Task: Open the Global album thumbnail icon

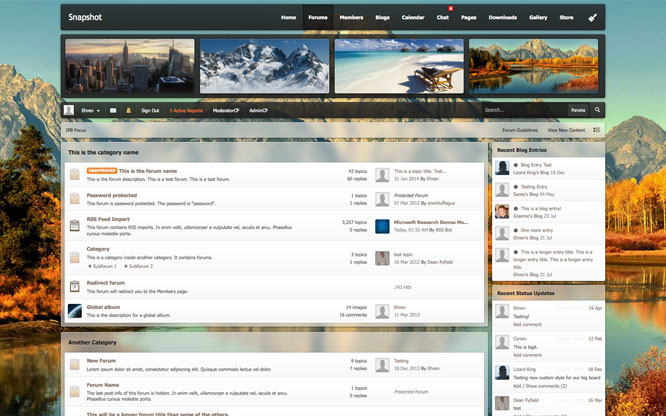Action: click(x=74, y=311)
